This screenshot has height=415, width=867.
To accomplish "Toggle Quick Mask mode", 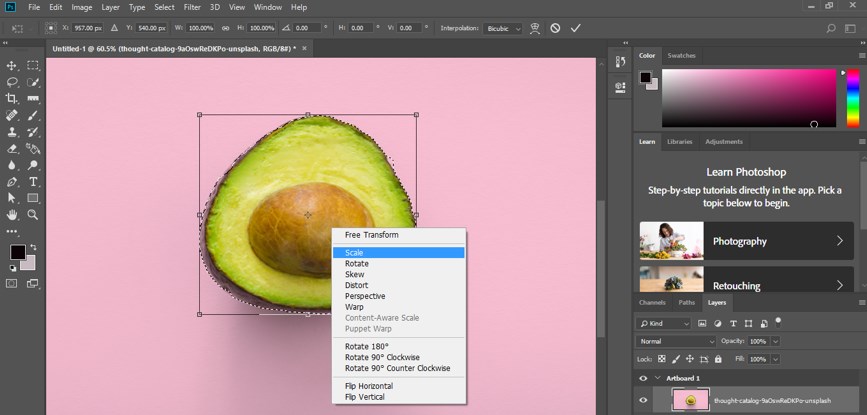I will click(11, 283).
